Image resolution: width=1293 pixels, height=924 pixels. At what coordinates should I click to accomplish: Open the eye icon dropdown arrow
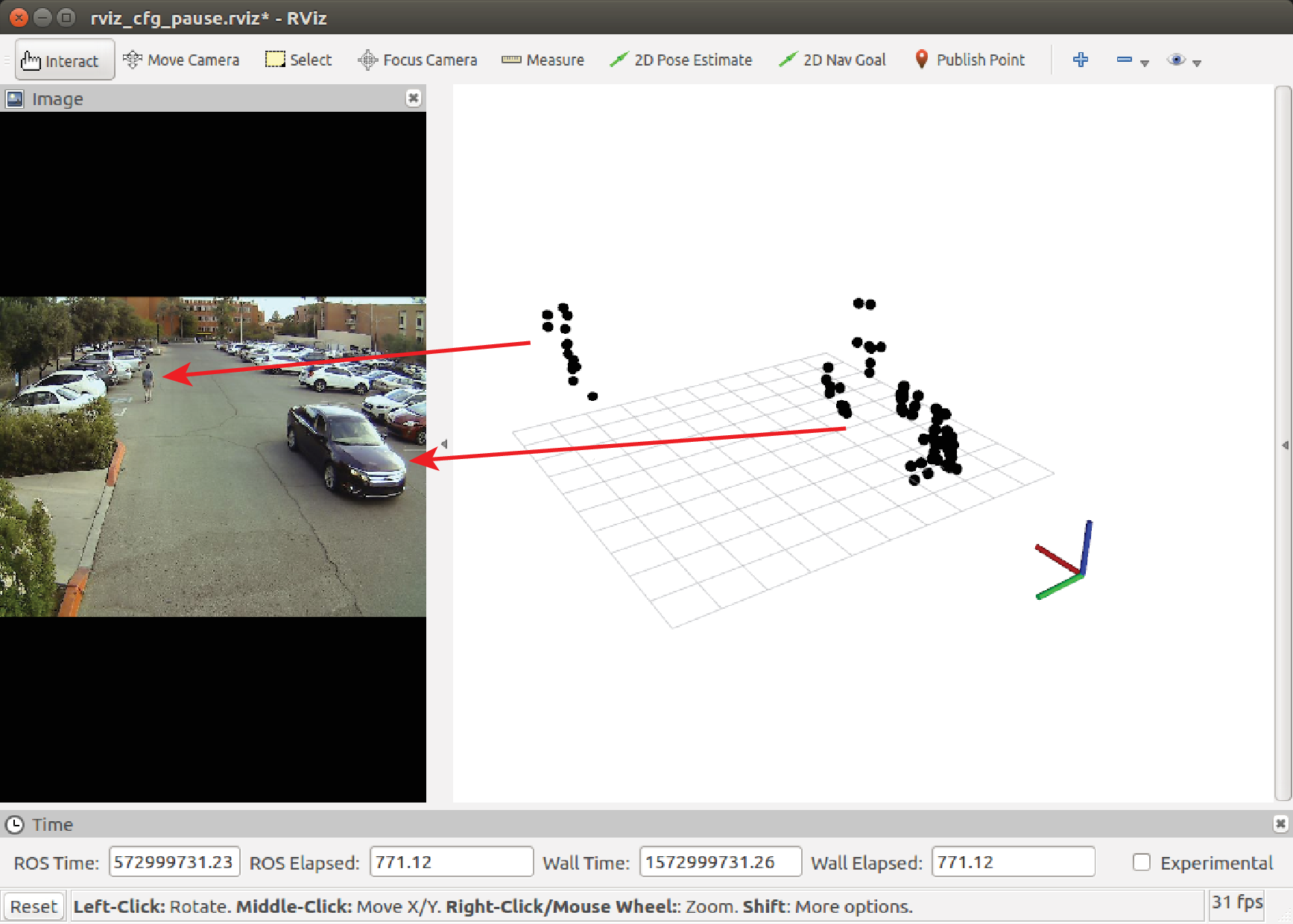[x=1197, y=63]
